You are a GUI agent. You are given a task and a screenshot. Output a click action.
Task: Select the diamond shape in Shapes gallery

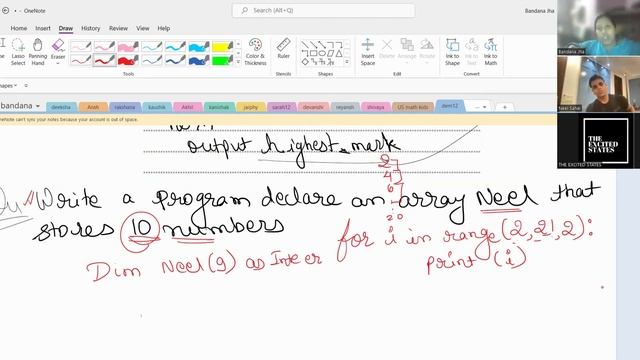(305, 62)
